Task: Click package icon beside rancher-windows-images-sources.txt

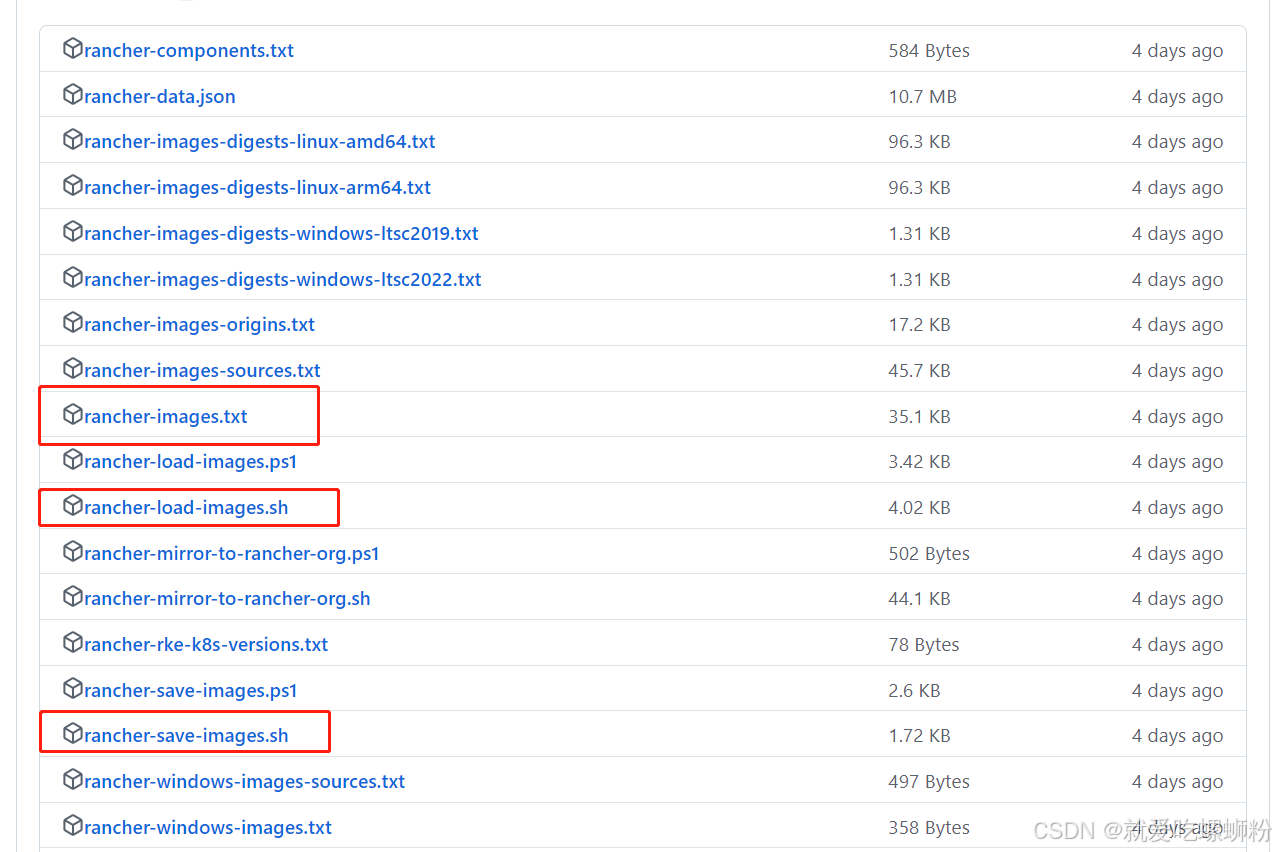Action: pos(72,780)
